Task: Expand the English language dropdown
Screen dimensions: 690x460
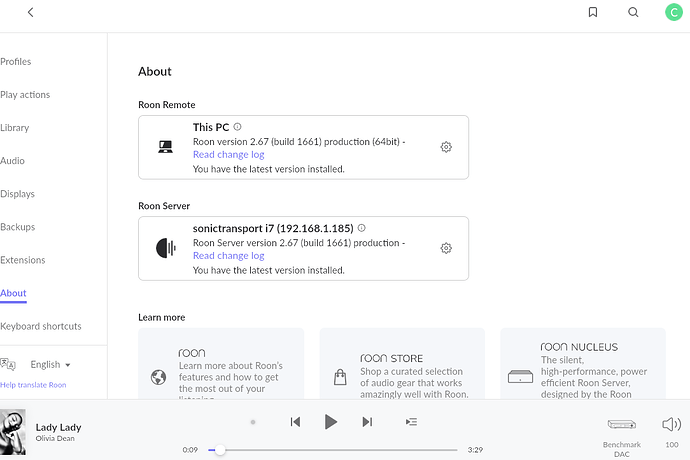Action: pyautogui.click(x=50, y=364)
